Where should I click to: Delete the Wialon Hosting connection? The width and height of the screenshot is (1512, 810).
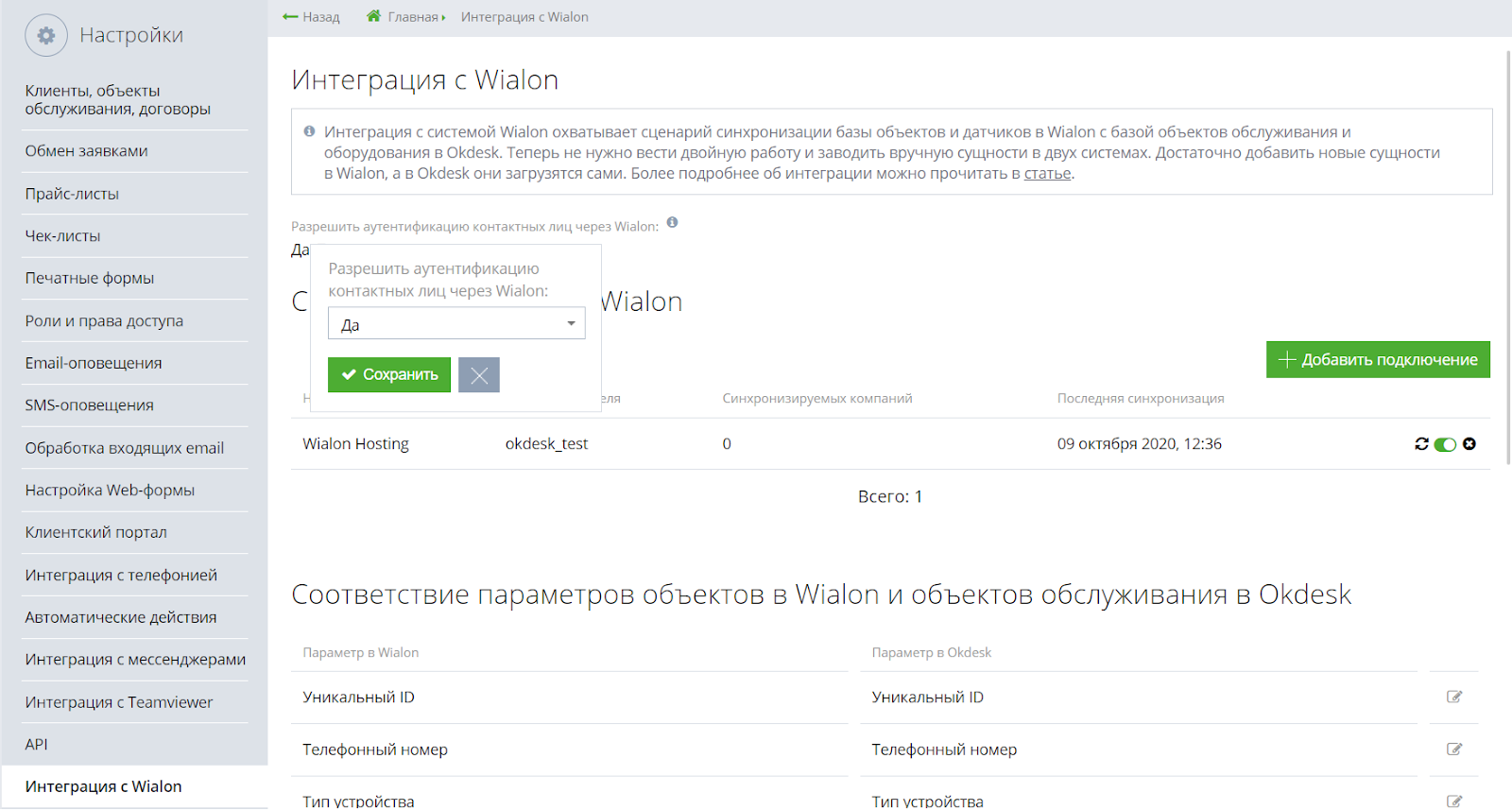pyautogui.click(x=1469, y=444)
